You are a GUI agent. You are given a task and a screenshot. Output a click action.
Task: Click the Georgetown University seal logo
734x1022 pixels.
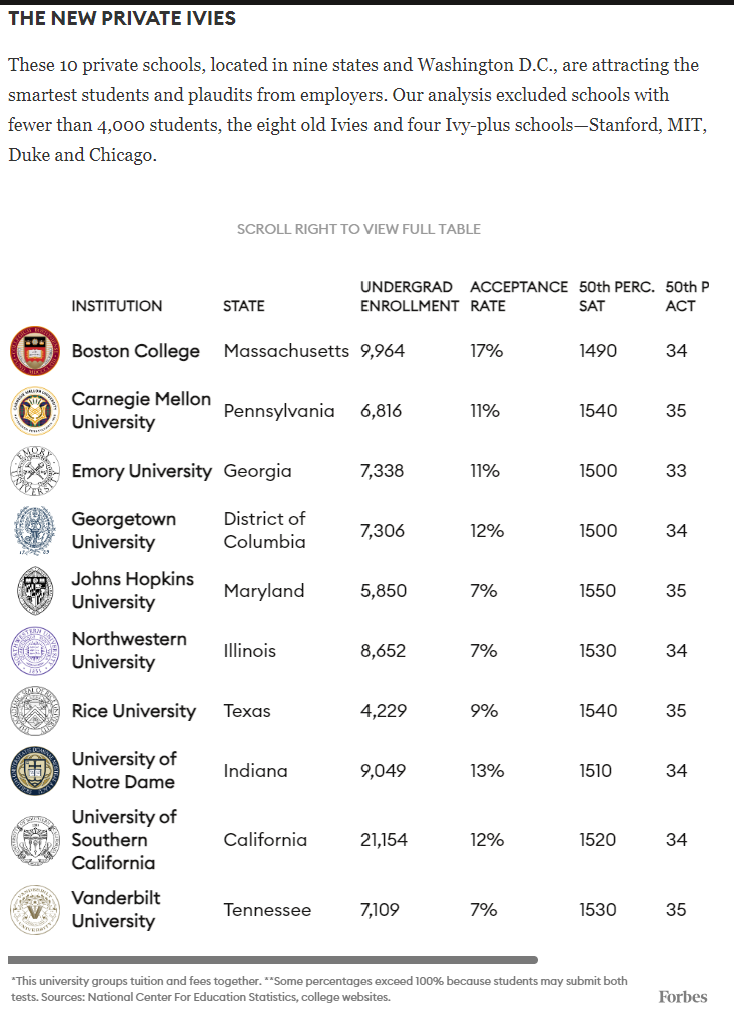tap(35, 531)
